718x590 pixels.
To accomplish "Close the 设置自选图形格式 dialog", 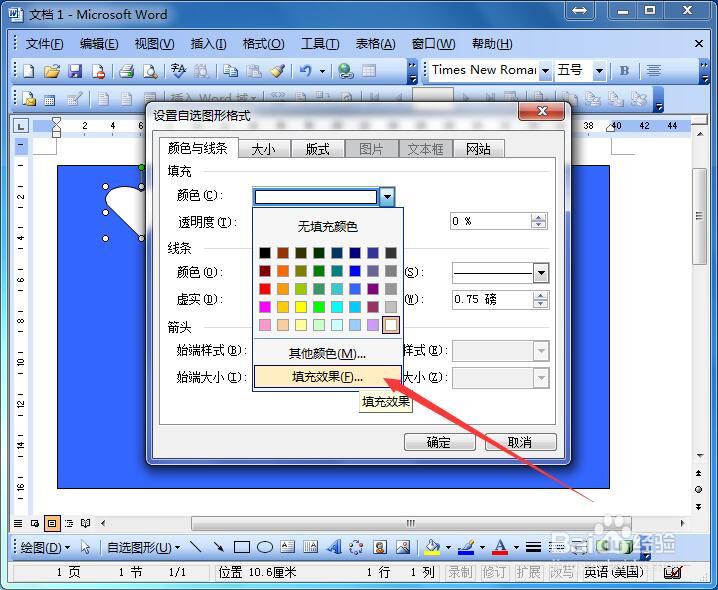I will point(542,111).
